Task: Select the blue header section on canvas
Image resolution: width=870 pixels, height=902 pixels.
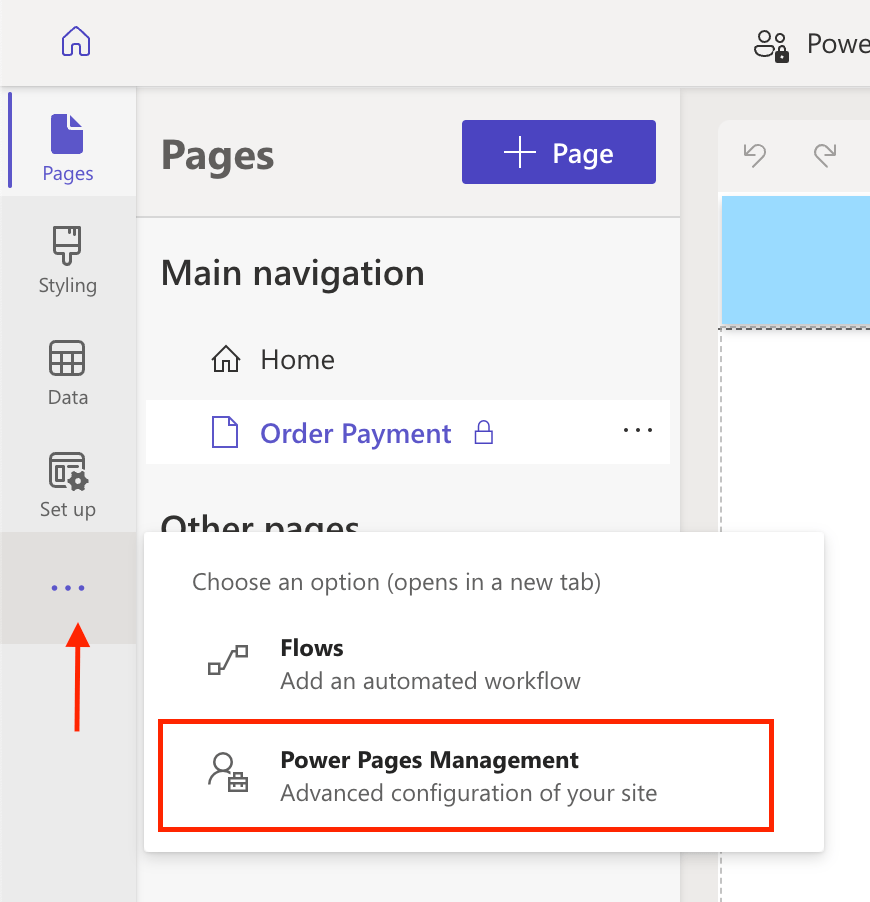Action: click(x=795, y=260)
